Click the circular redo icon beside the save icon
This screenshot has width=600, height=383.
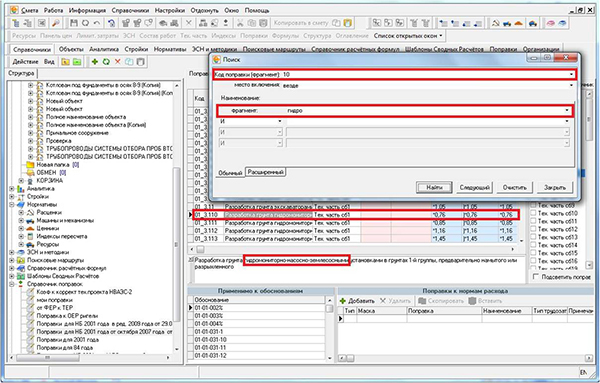(x=85, y=23)
